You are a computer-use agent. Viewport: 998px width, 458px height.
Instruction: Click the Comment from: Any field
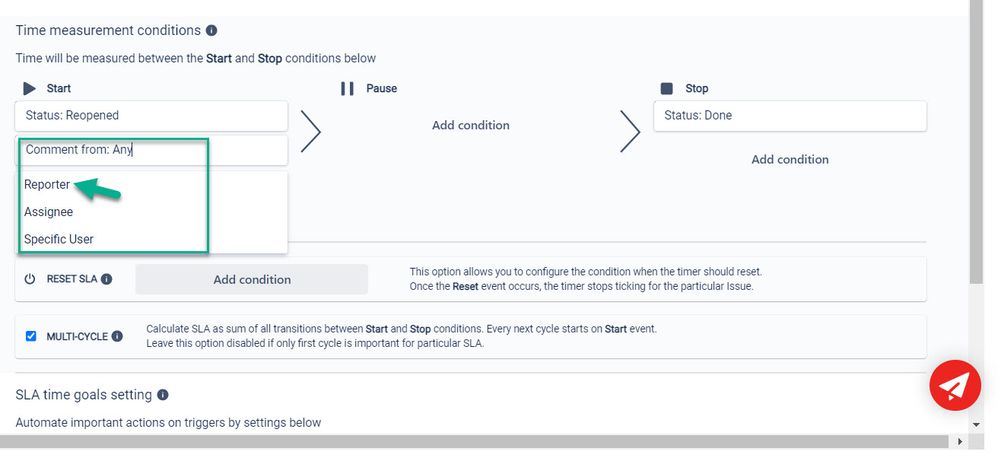click(152, 150)
